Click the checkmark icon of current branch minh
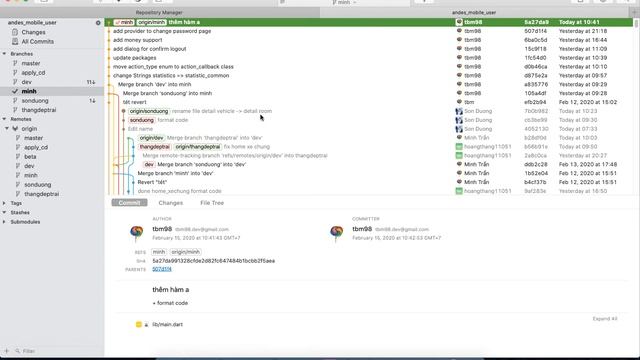Screen dimensions: 640x360 coord(15,91)
